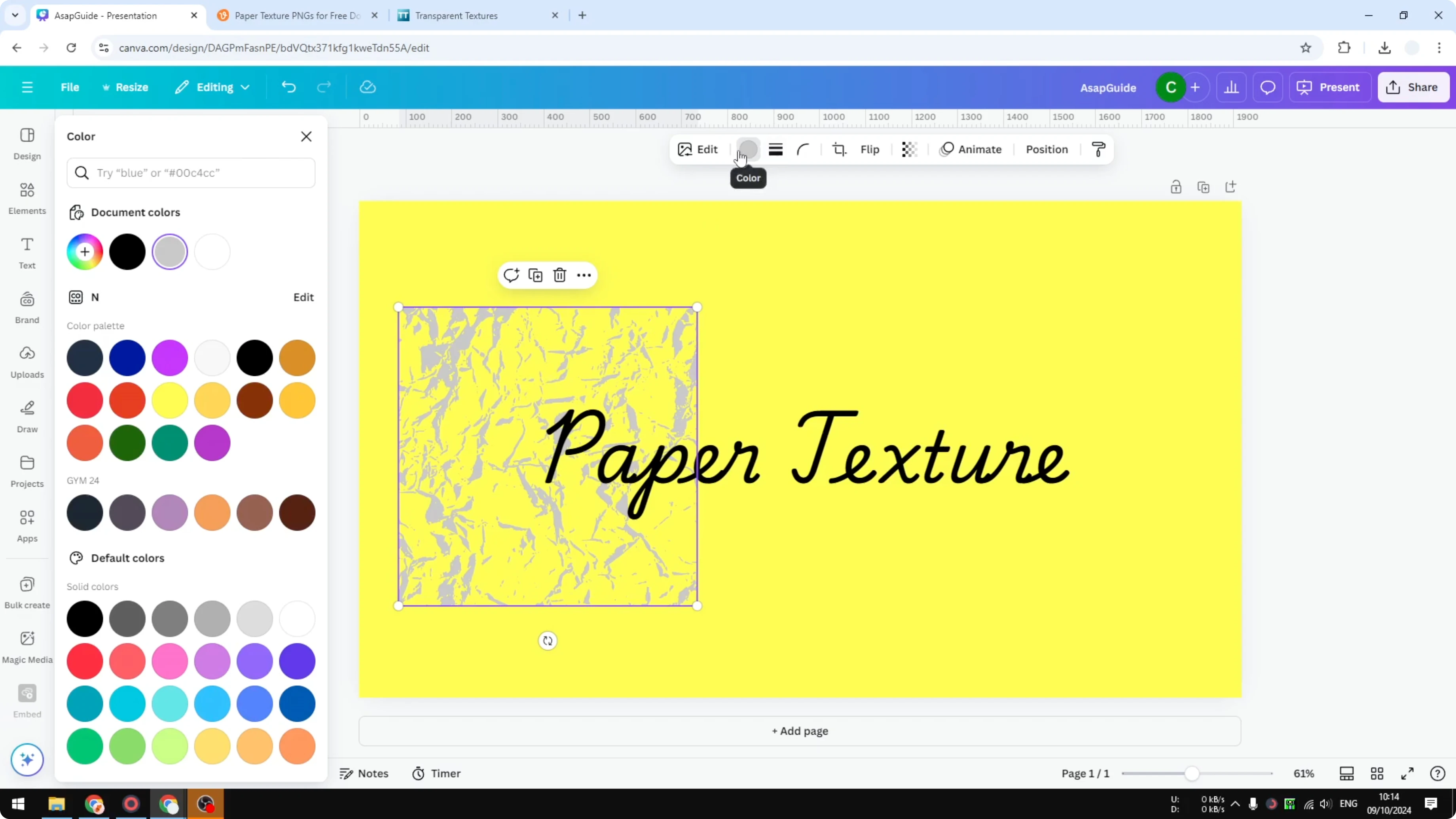This screenshot has height=819, width=1456.
Task: Expand more options via three-dots menu
Action: point(584,275)
